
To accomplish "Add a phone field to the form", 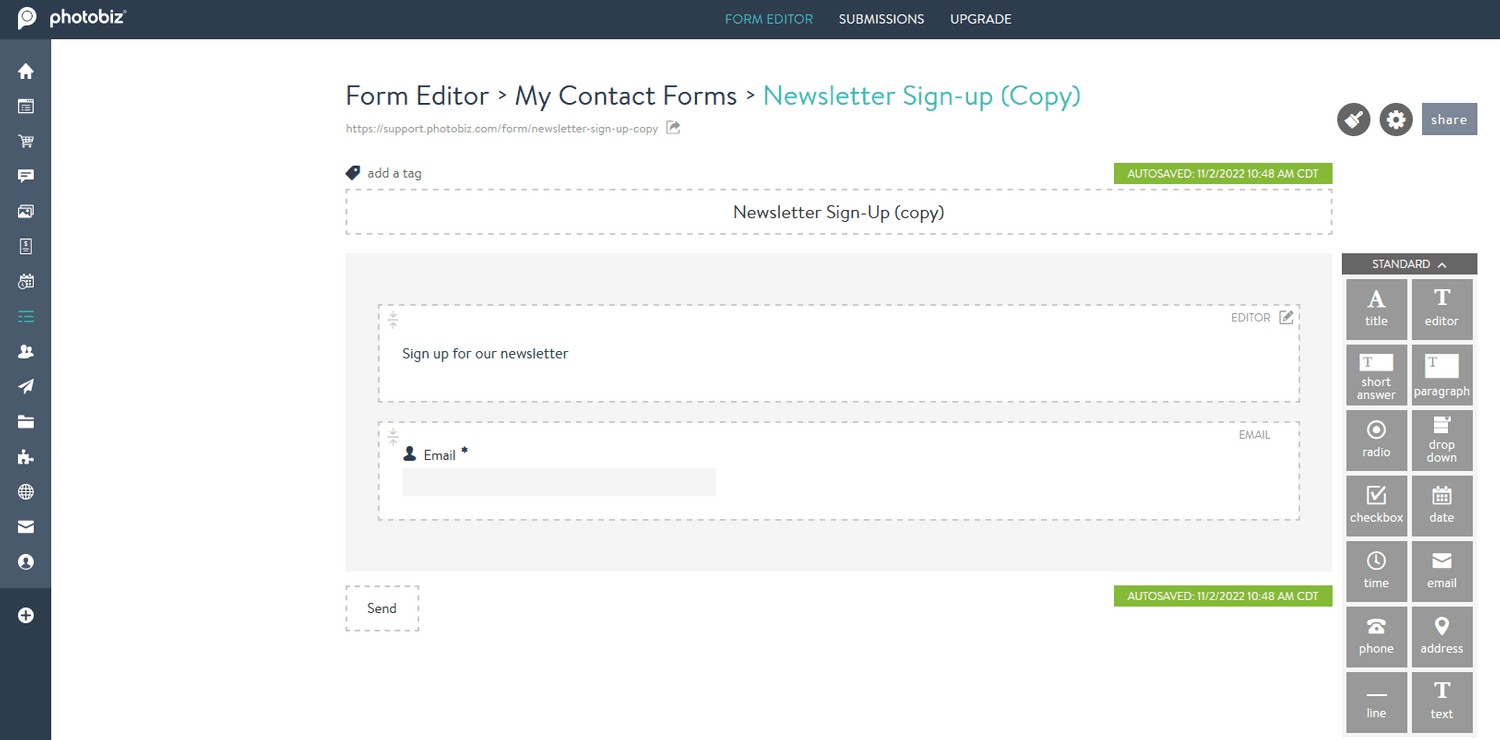I will click(x=1376, y=636).
